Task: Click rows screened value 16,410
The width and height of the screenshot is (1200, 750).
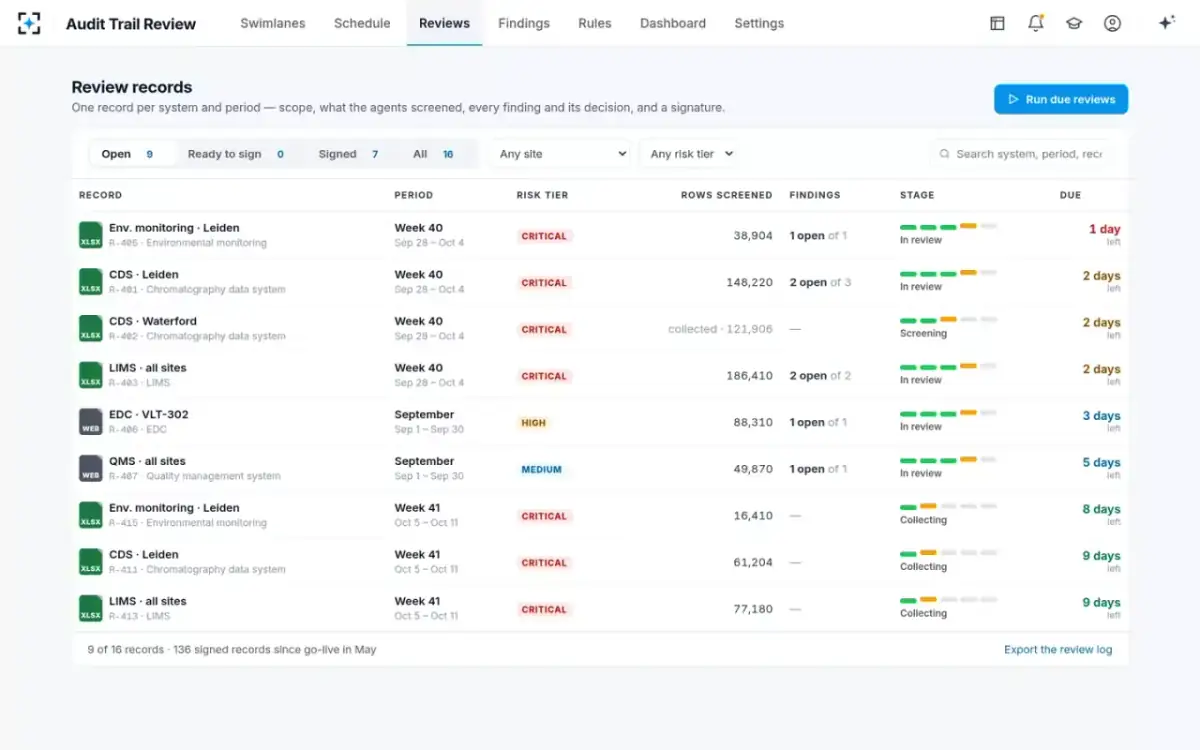Action: tap(753, 516)
